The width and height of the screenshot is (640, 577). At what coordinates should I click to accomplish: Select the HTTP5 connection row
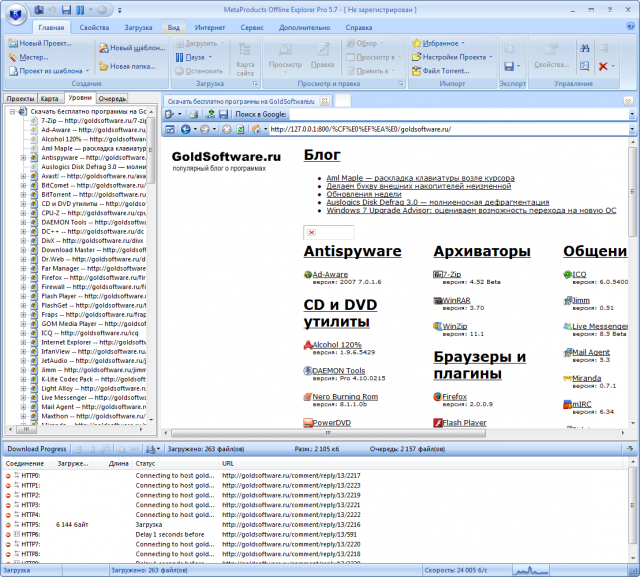314,524
